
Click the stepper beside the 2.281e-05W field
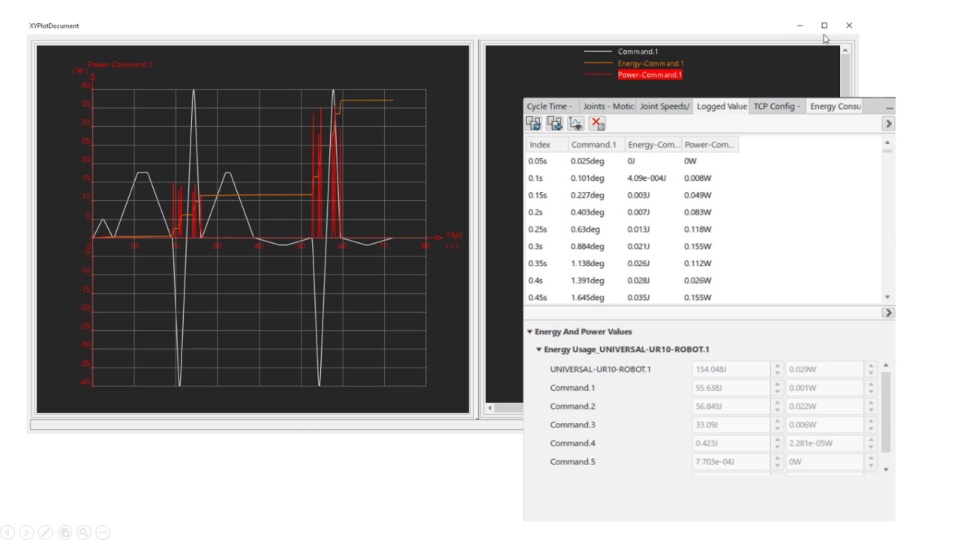[x=871, y=443]
